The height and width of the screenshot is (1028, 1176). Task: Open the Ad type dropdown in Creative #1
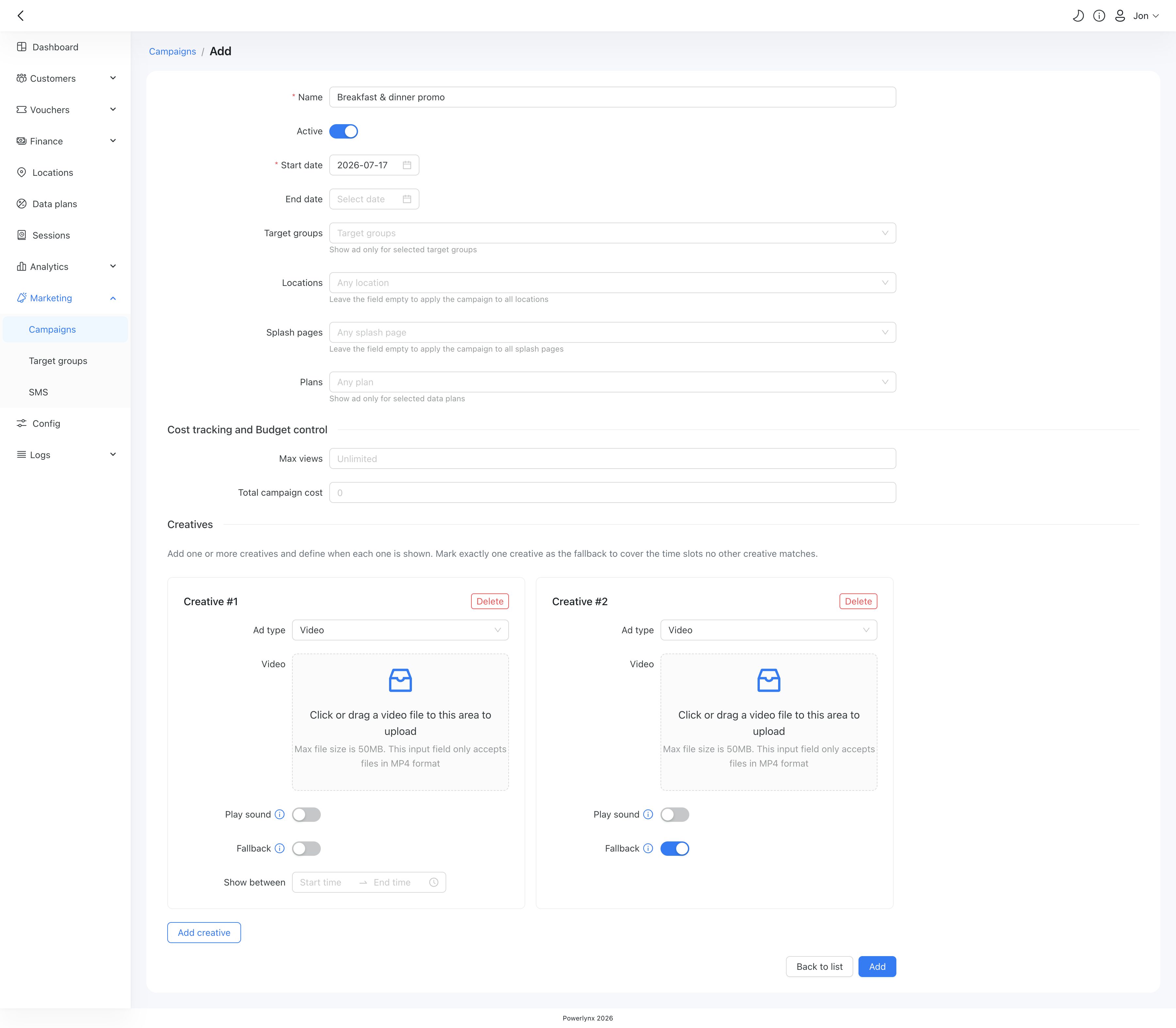pos(400,630)
